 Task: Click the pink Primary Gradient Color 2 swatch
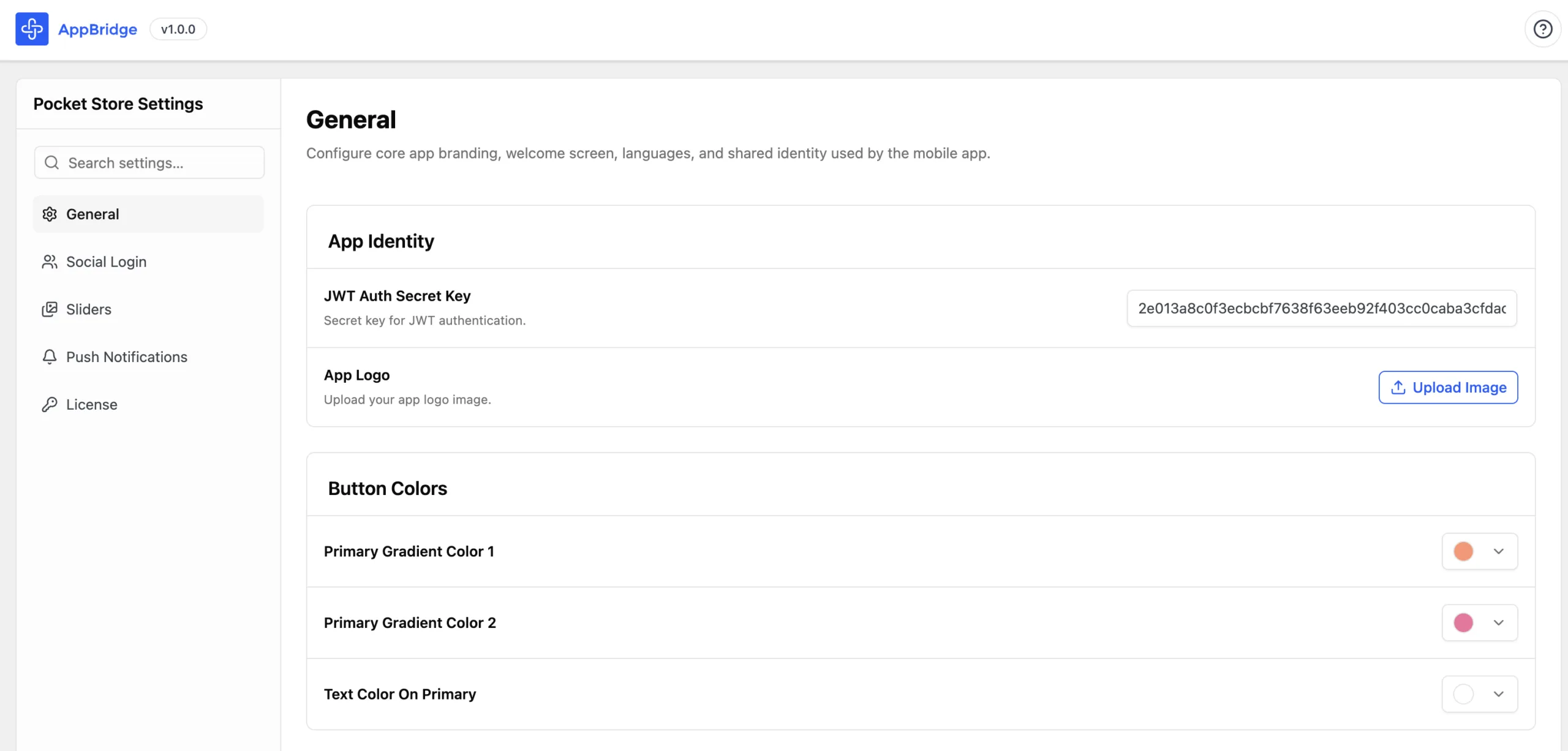coord(1463,622)
